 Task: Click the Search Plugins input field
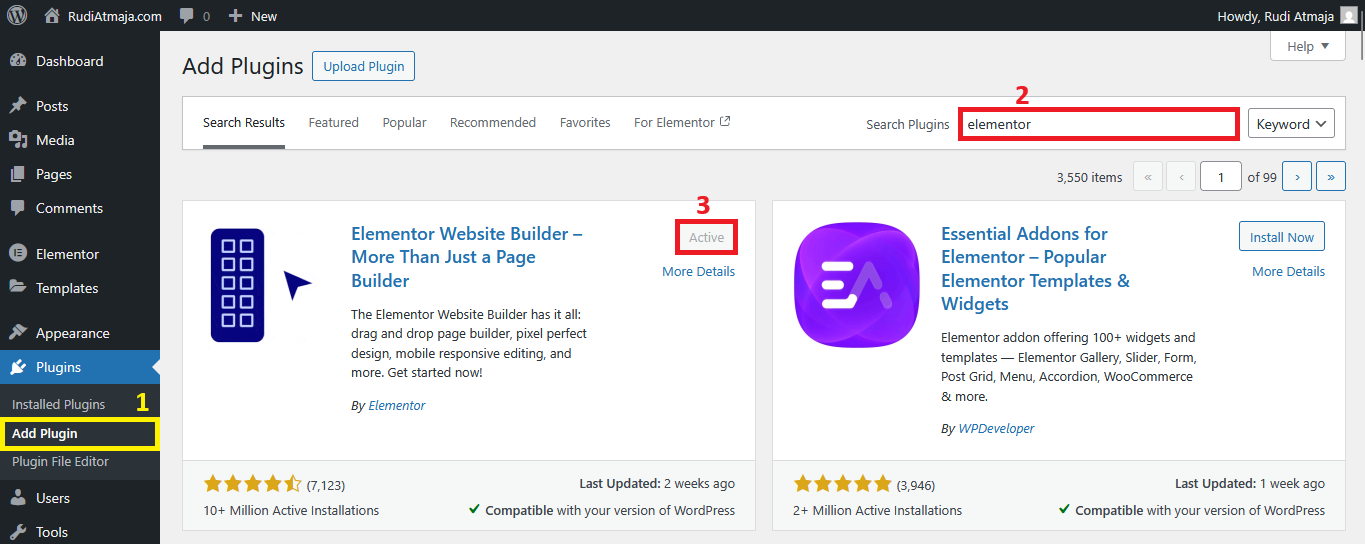[1098, 124]
